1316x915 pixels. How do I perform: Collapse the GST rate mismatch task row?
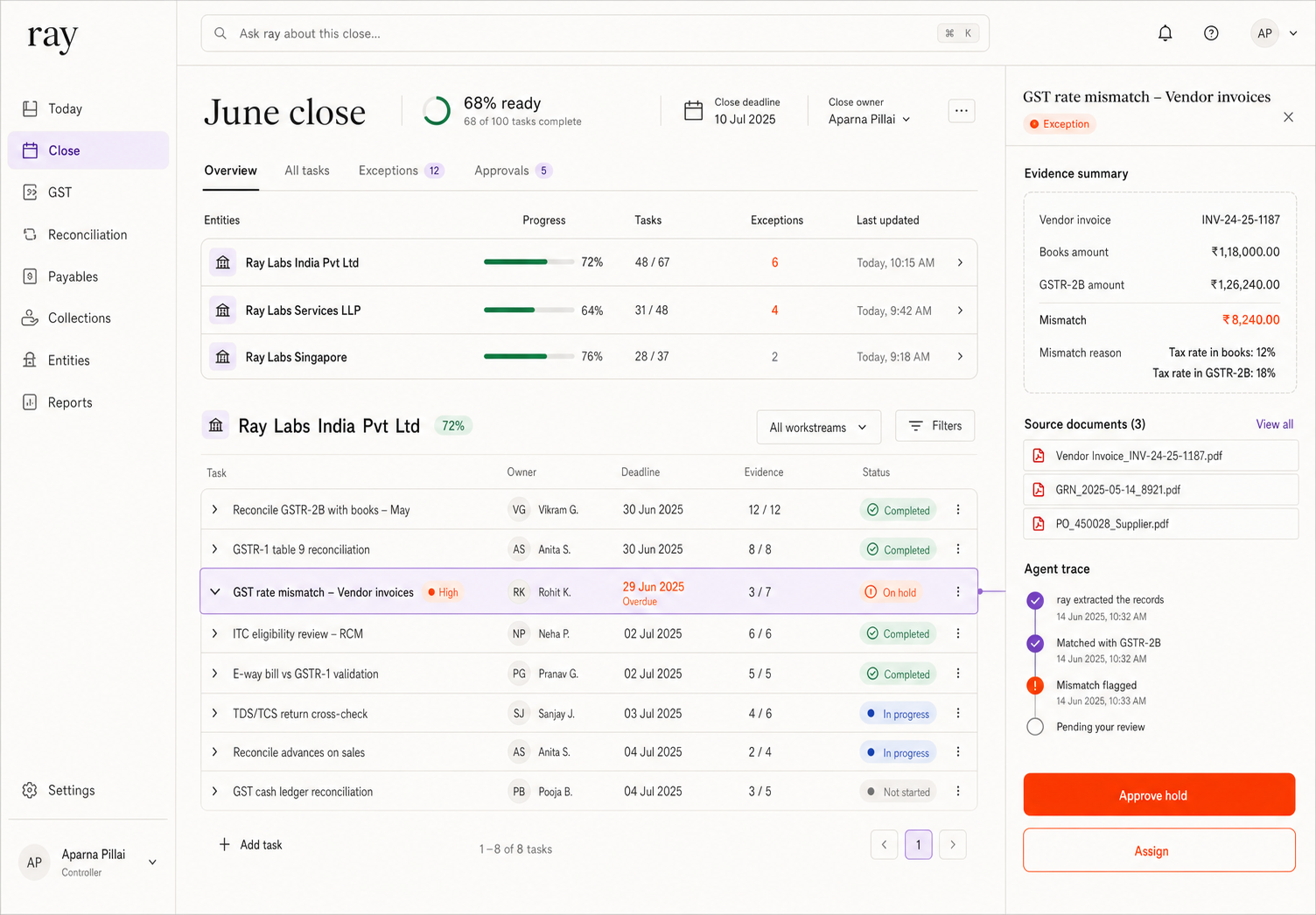[x=215, y=592]
